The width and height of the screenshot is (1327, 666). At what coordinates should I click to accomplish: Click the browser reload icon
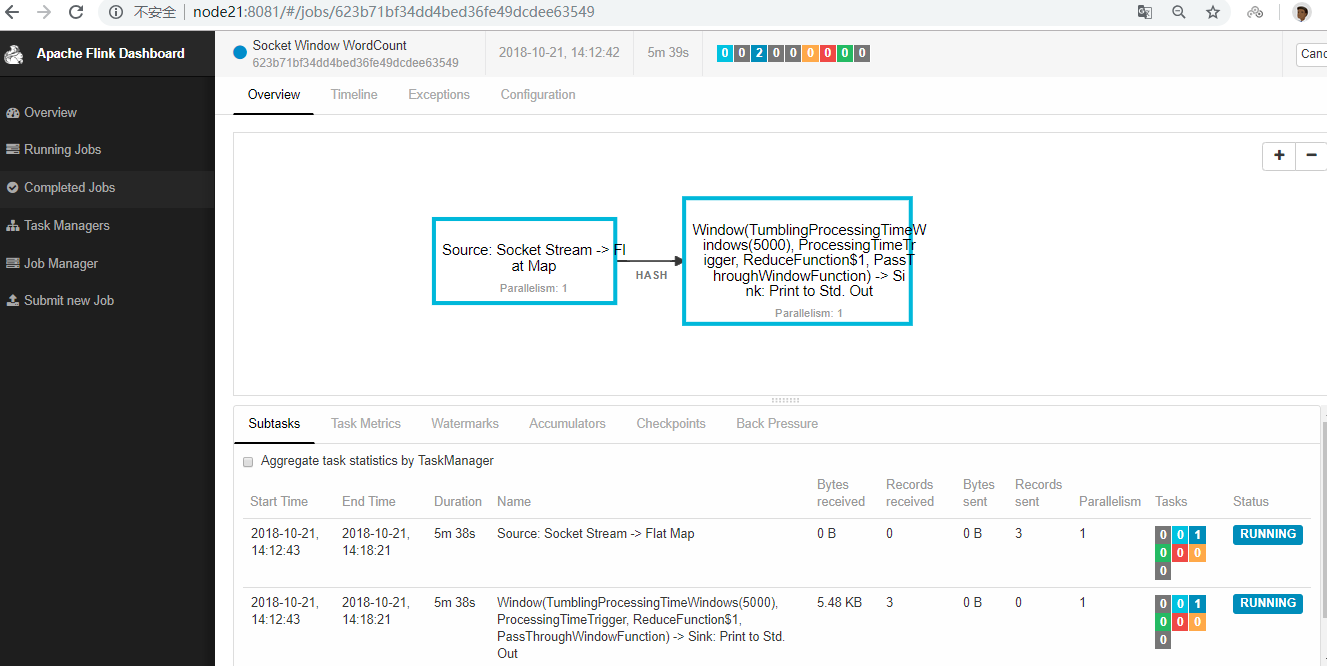[x=76, y=12]
